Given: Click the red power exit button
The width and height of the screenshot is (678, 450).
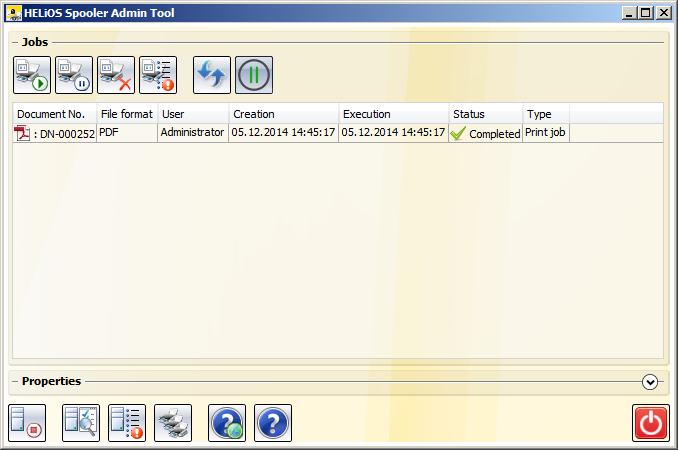Looking at the screenshot, I should (651, 423).
